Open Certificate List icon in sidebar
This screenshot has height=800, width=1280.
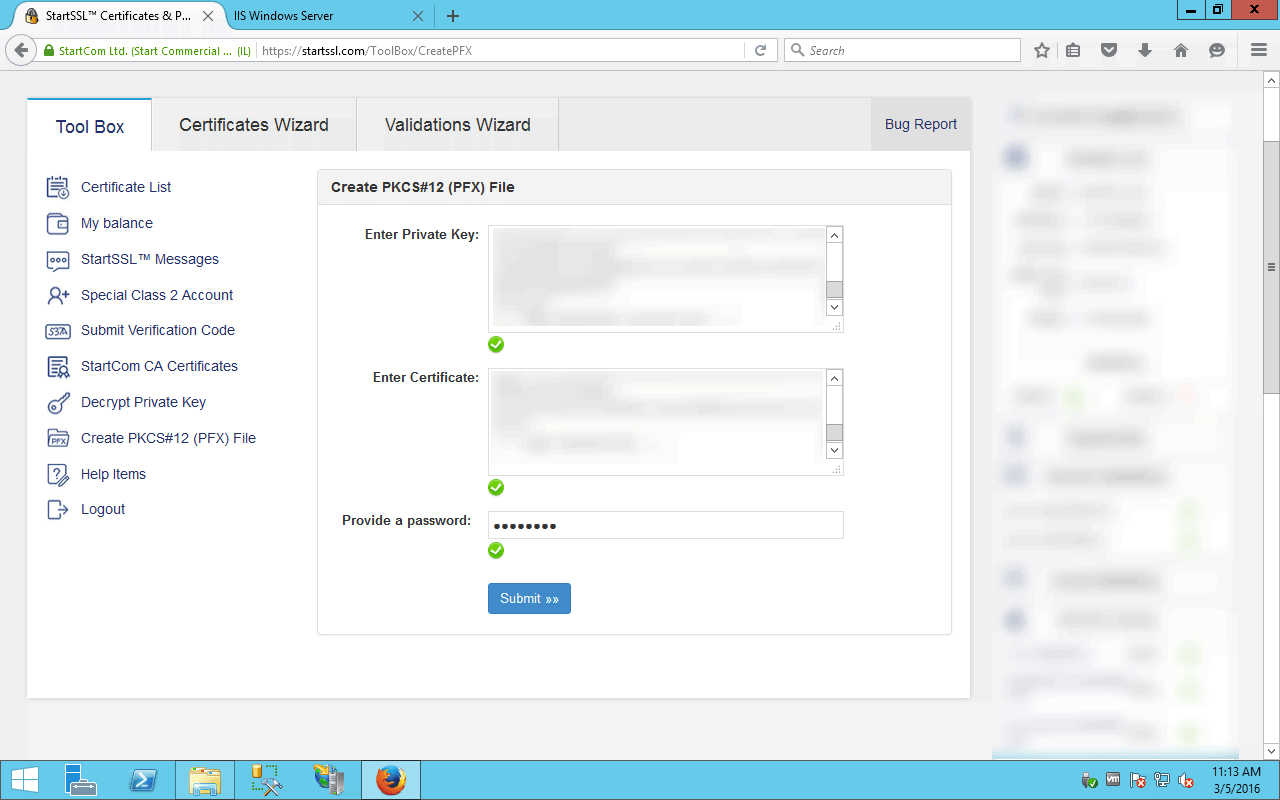(57, 187)
